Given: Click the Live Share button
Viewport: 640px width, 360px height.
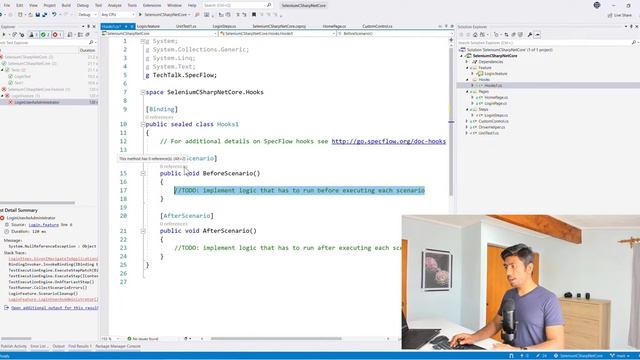Looking at the screenshot, I should 620,15.
